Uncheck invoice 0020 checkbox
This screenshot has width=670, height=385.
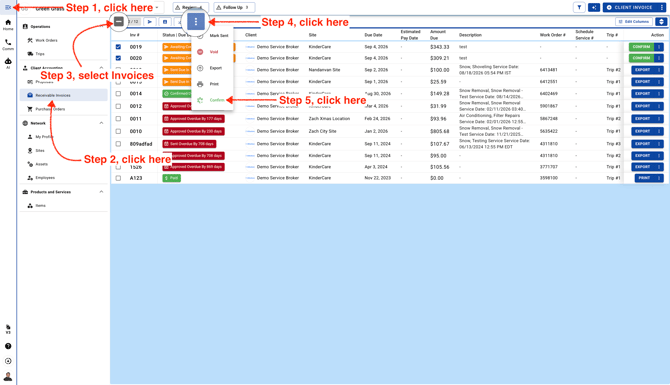118,58
